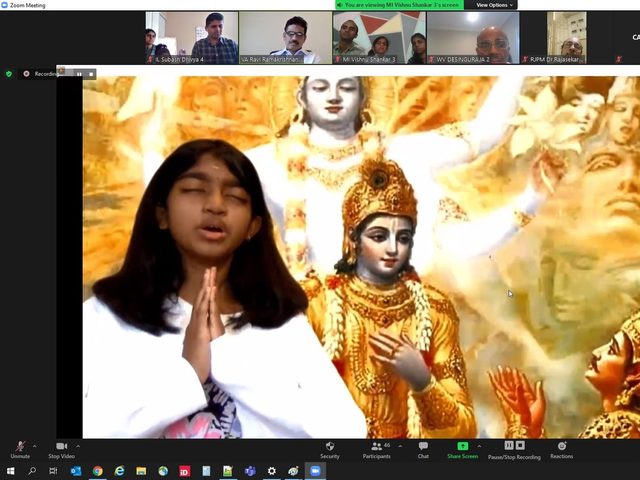Open the View Options dropdown
The width and height of the screenshot is (640, 480).
[x=494, y=5]
